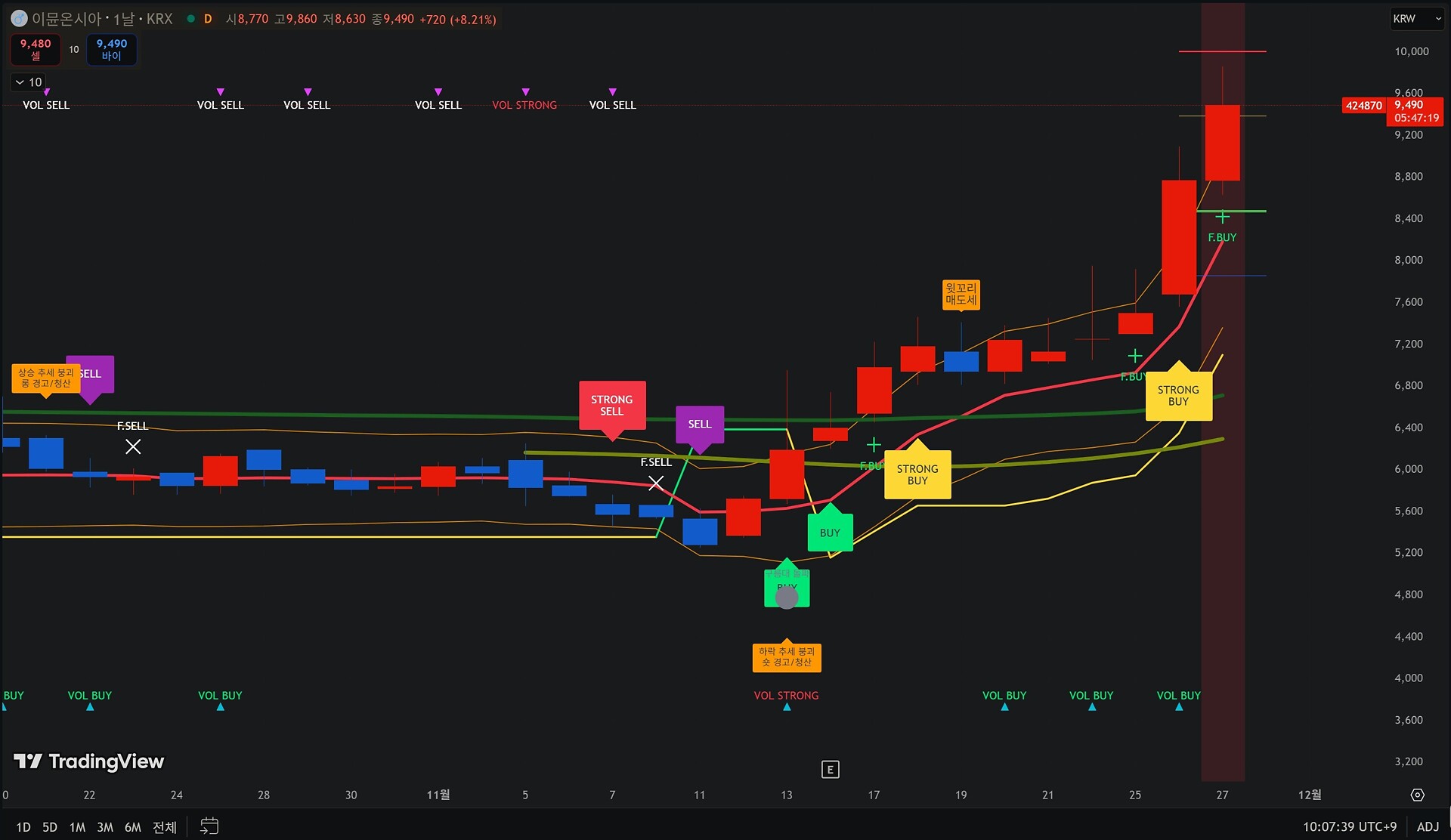
Task: Toggle ADJ adjusted data setting
Action: click(x=1428, y=826)
